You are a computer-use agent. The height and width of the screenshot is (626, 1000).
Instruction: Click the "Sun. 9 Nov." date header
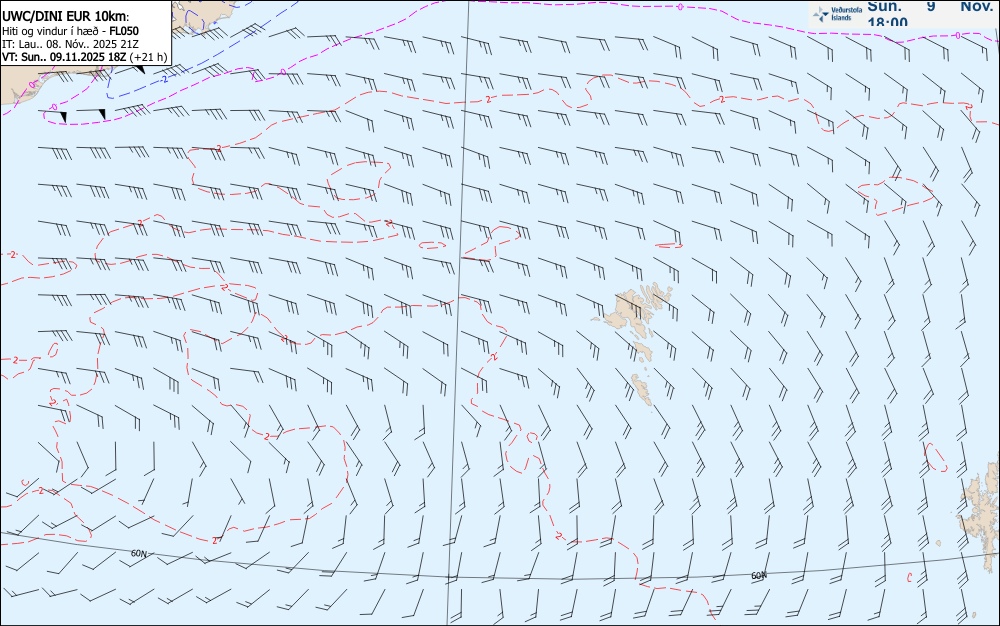[x=930, y=6]
